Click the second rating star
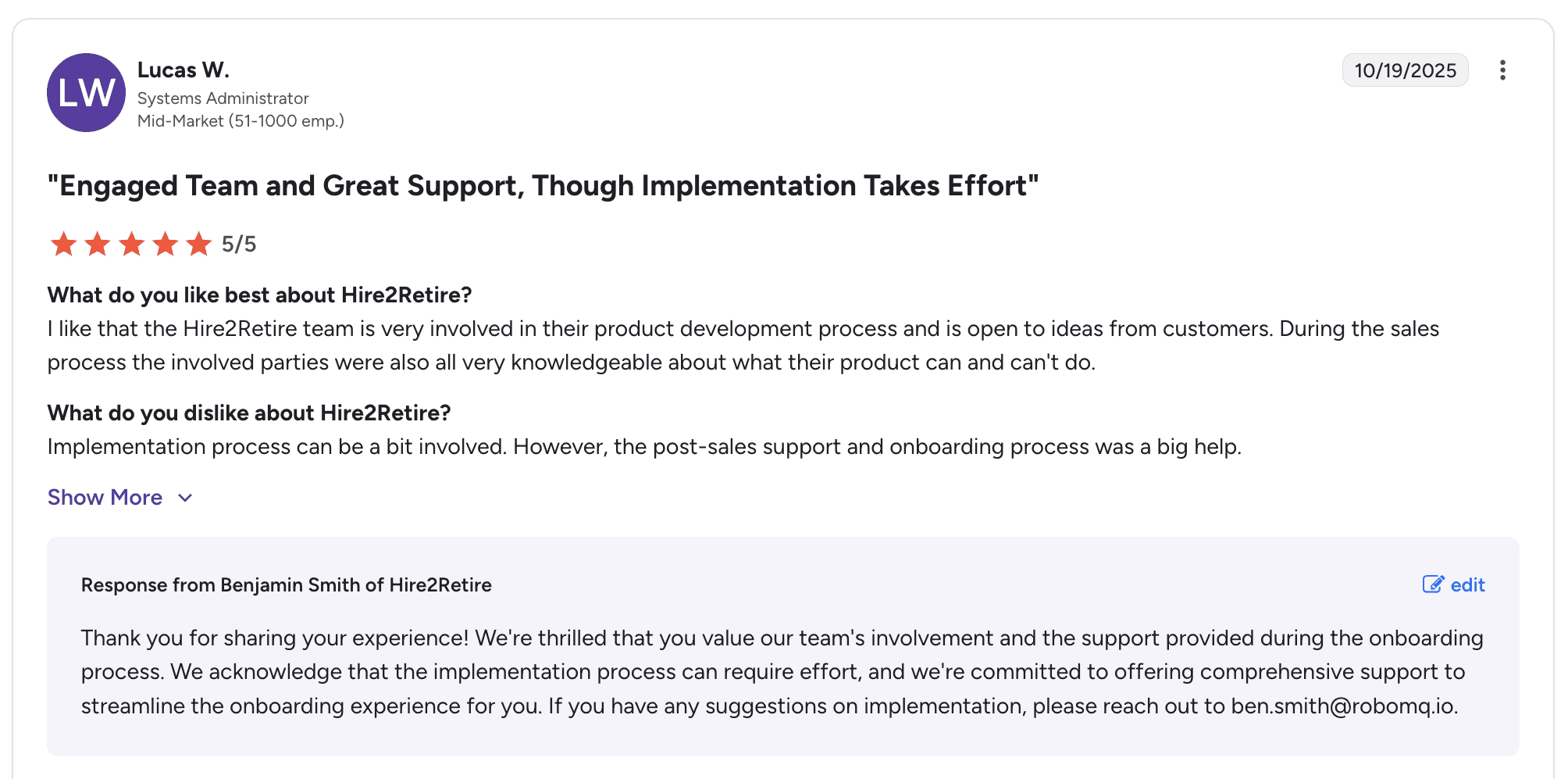The image size is (1568, 779). (x=98, y=244)
